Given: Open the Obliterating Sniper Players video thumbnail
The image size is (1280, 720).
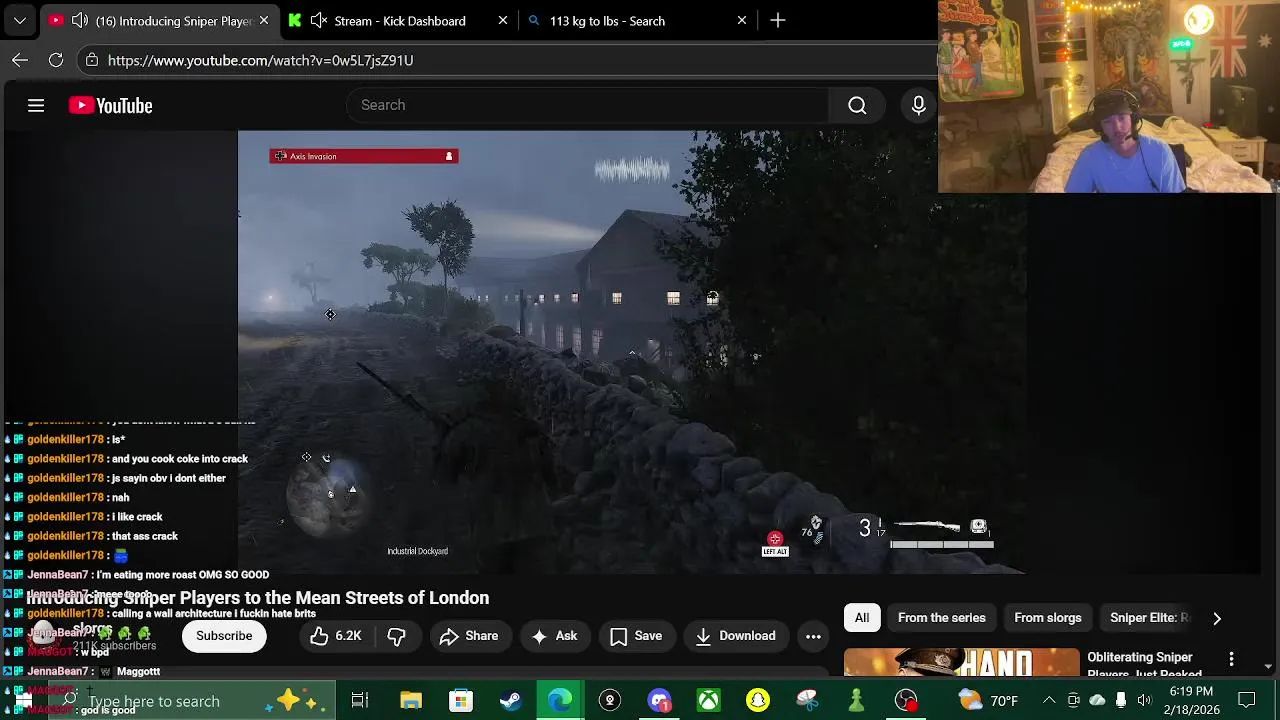Looking at the screenshot, I should (x=962, y=663).
